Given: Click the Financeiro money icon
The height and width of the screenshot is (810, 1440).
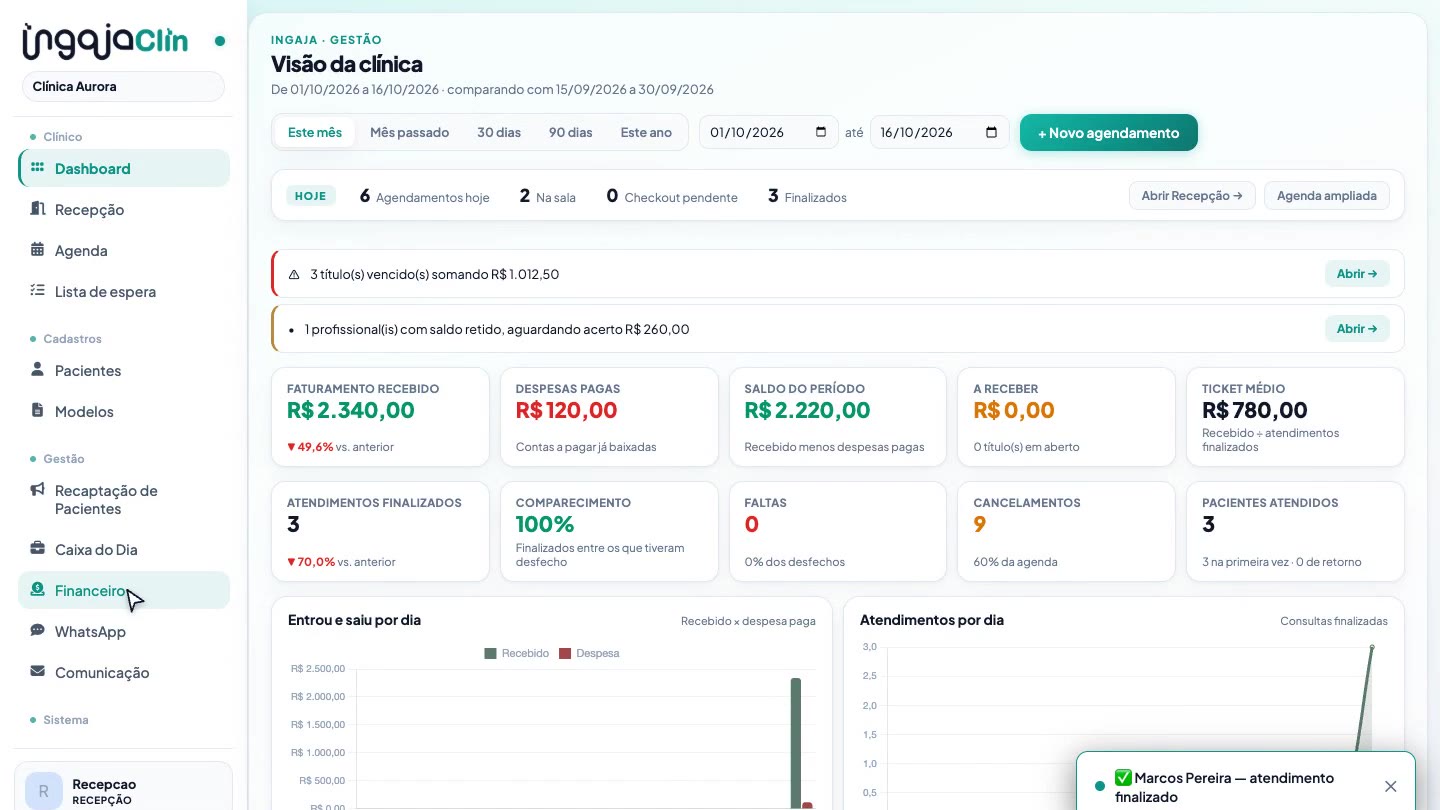Looking at the screenshot, I should (x=38, y=590).
